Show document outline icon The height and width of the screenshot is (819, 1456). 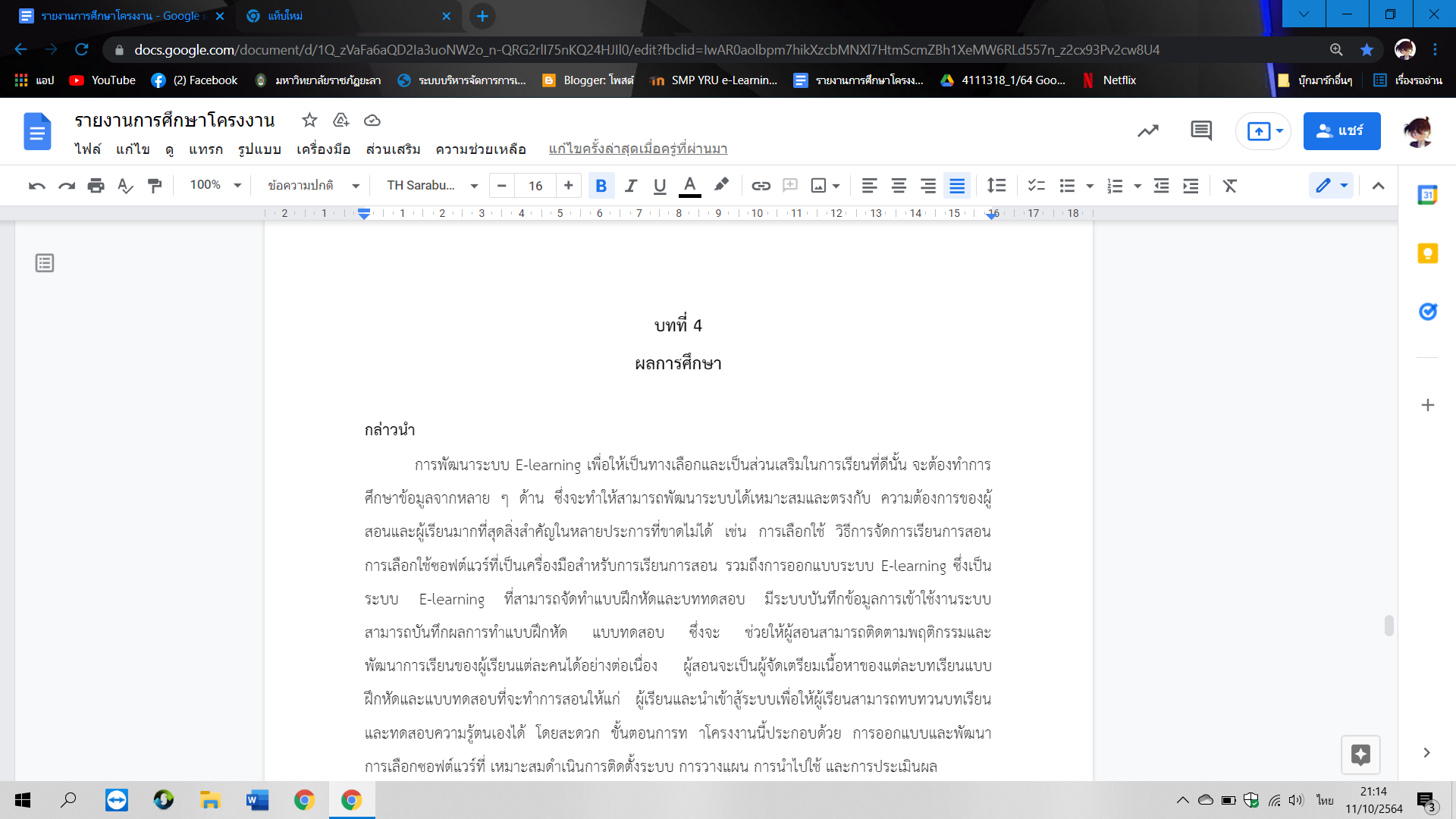(45, 263)
